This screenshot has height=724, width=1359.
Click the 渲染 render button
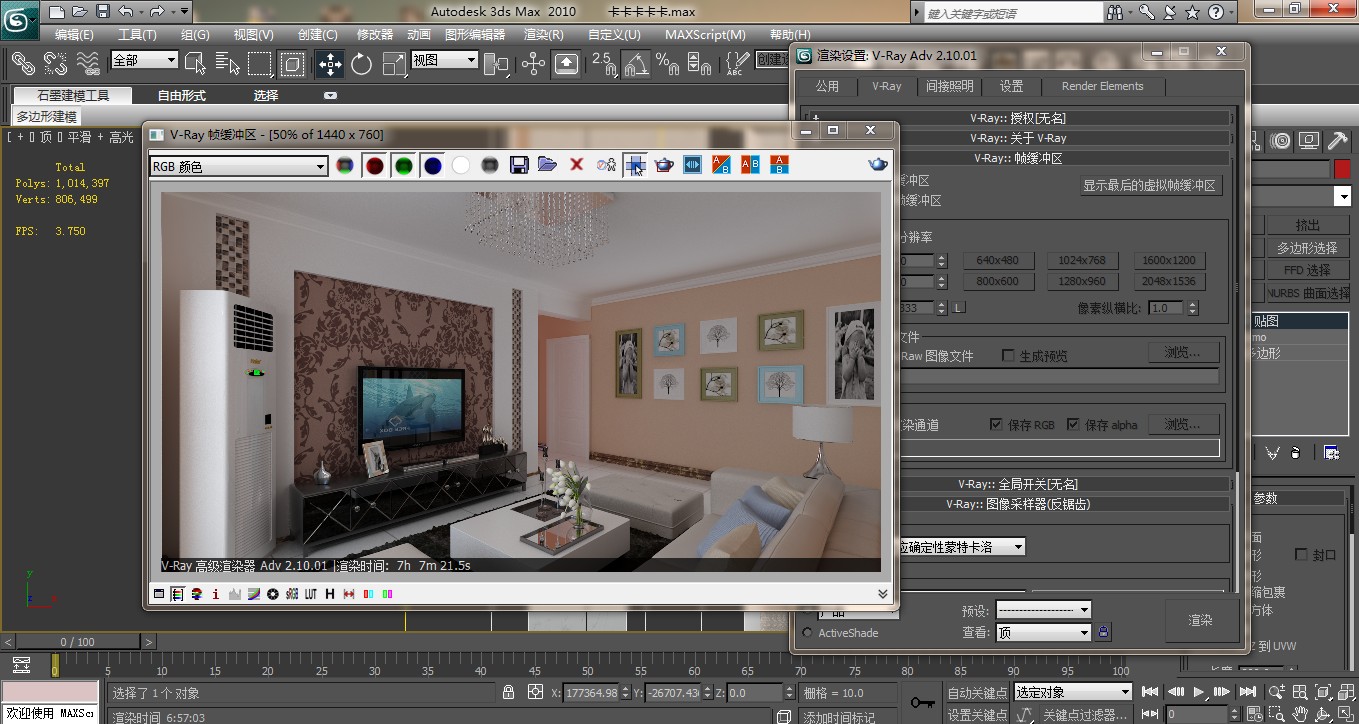1201,621
